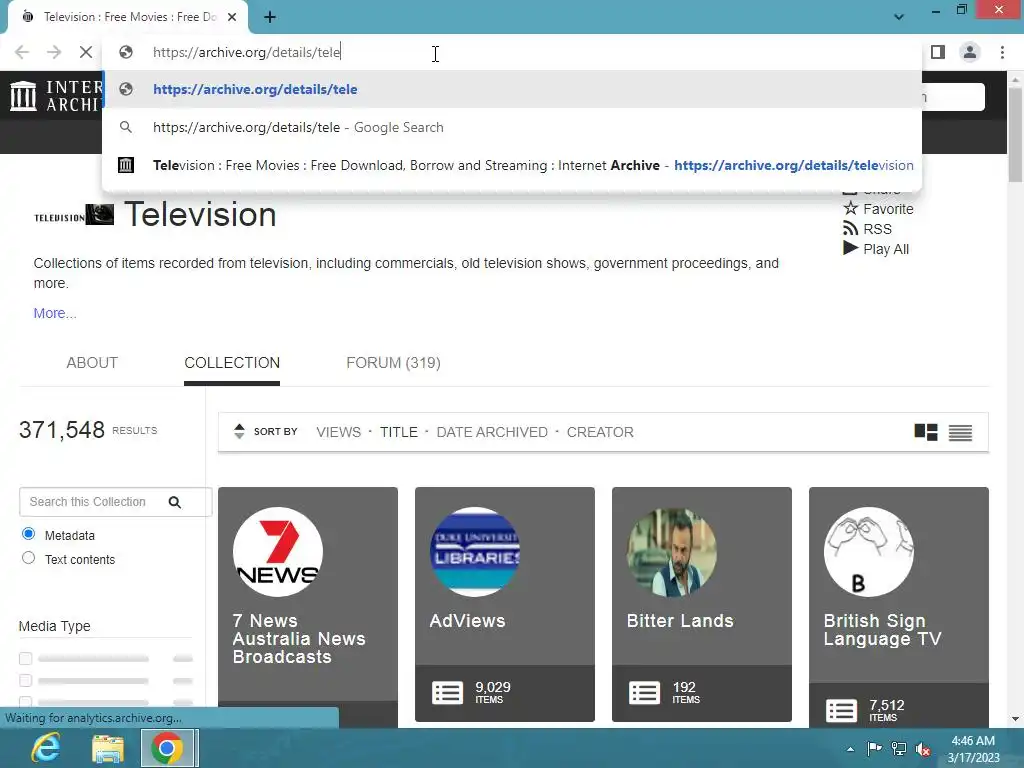Open the Chrome three-dot menu

pyautogui.click(x=1002, y=52)
